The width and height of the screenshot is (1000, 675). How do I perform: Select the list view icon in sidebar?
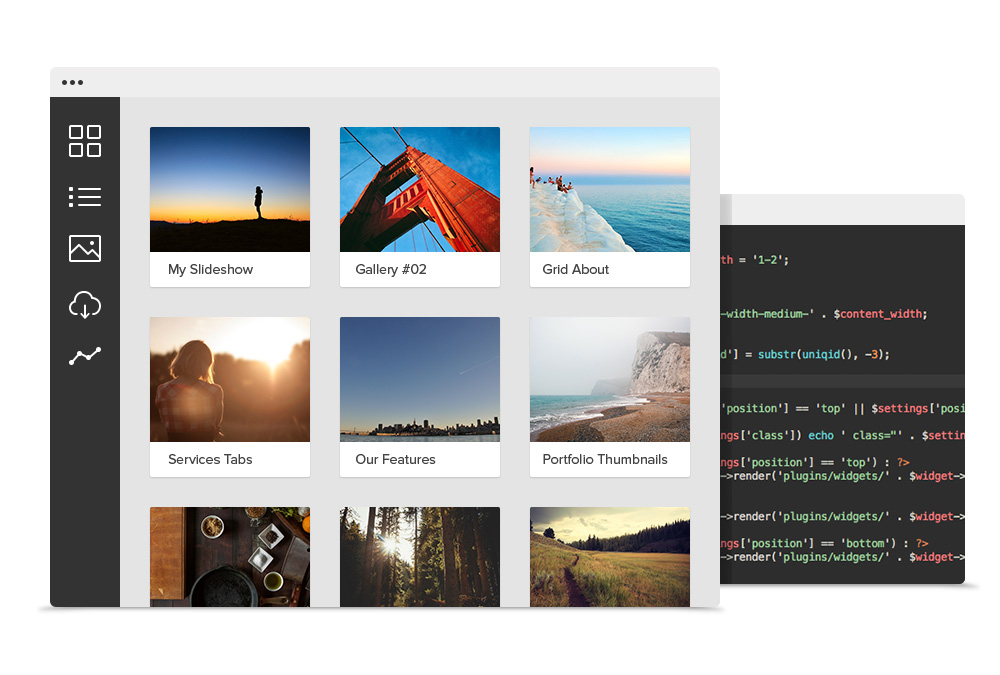(85, 197)
